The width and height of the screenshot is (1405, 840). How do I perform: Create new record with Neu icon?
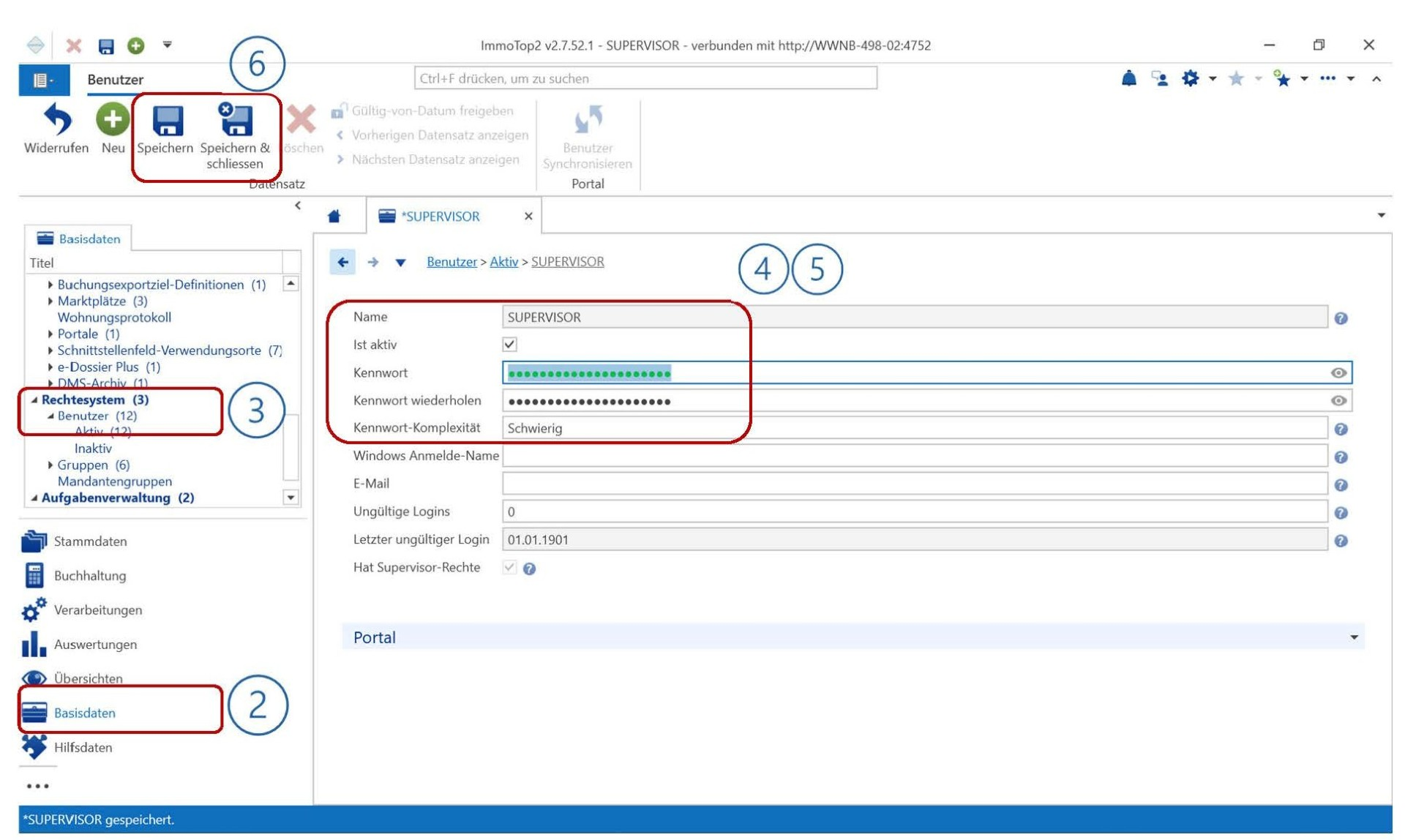(x=112, y=120)
